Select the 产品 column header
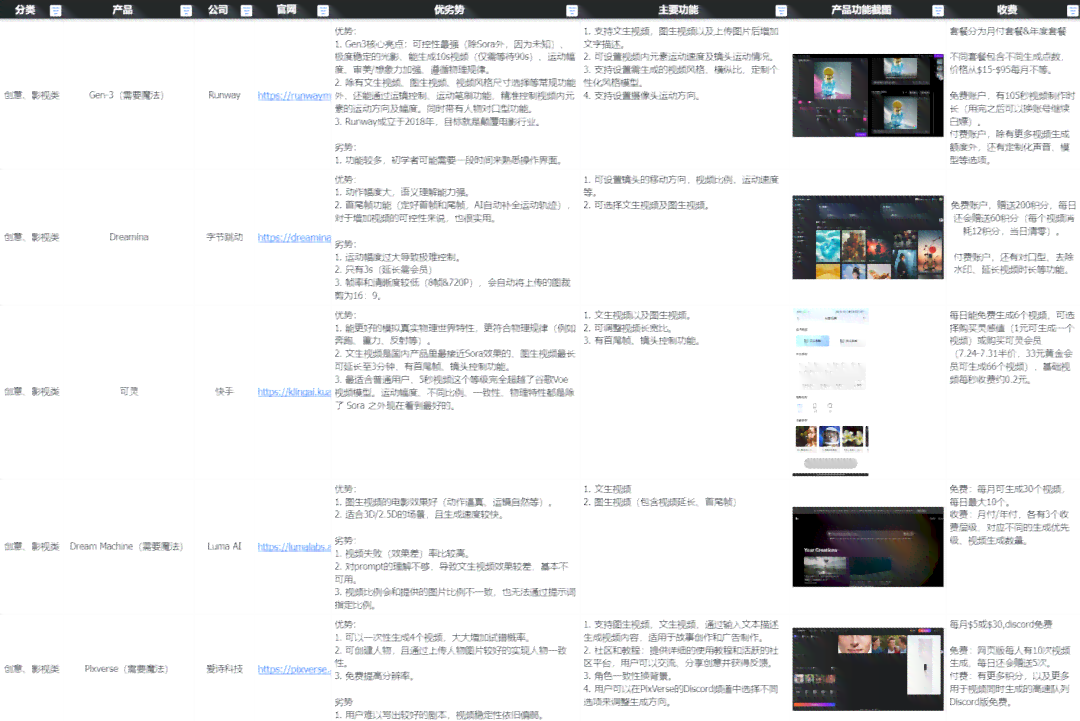The image size is (1080, 721). [x=123, y=10]
